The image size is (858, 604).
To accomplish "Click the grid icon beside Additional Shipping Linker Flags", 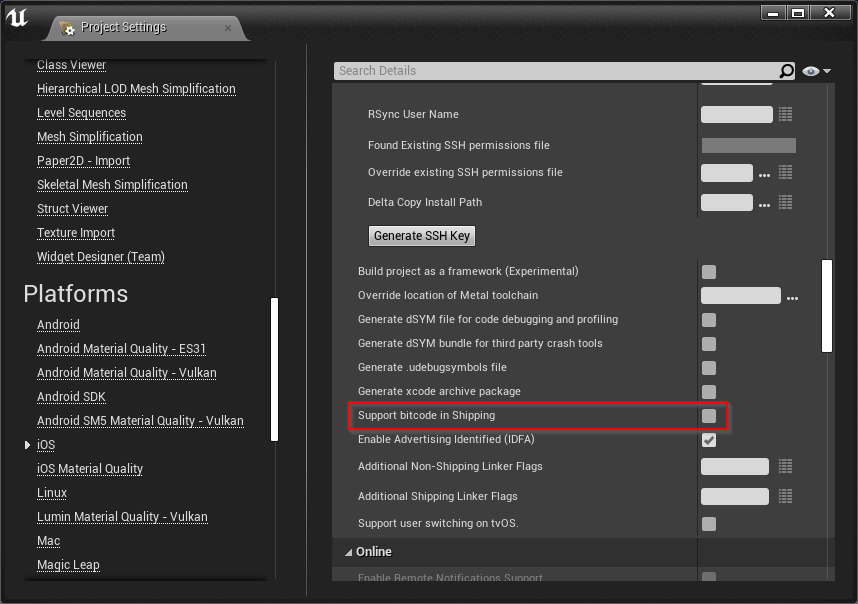I will (785, 496).
